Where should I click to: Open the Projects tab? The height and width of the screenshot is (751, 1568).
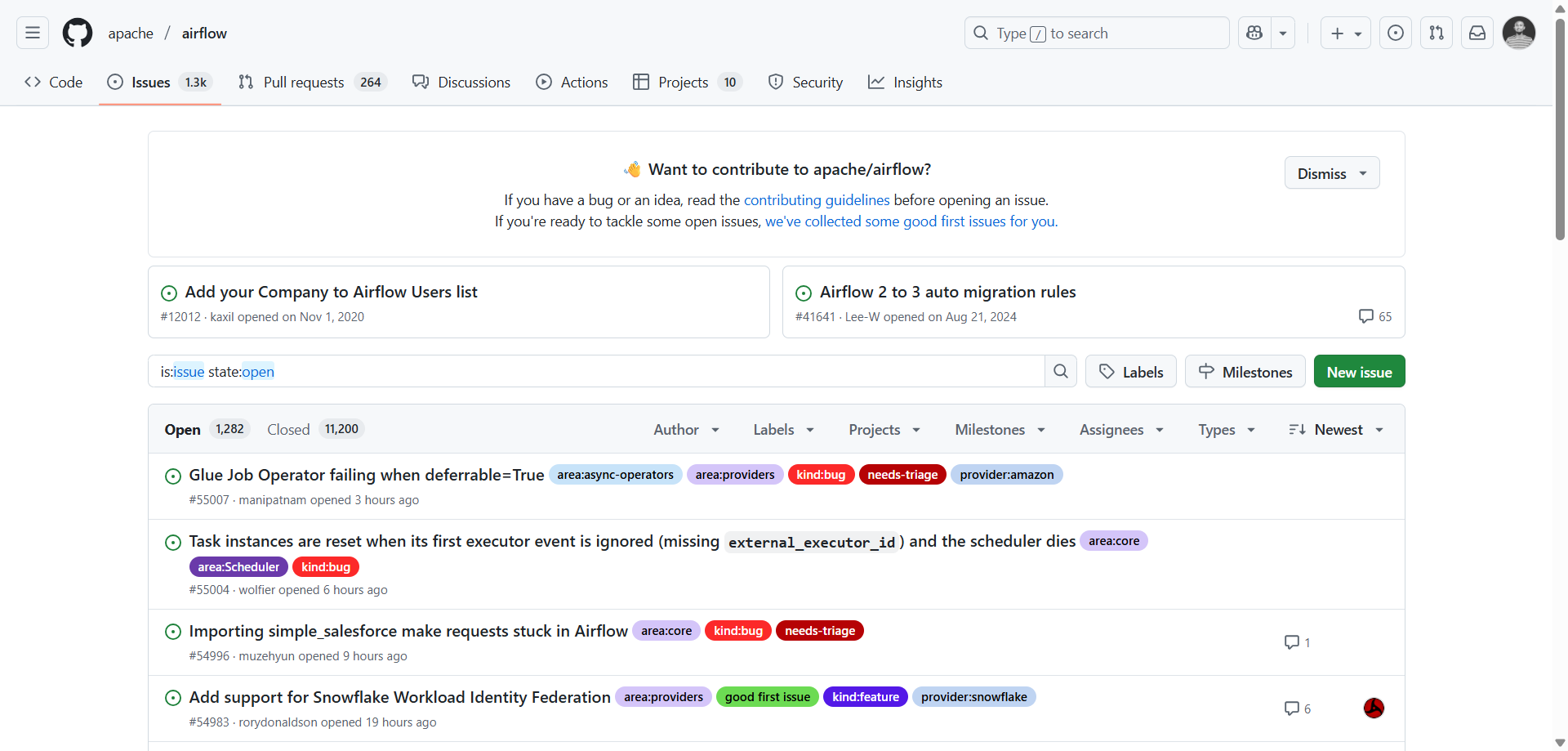point(687,82)
